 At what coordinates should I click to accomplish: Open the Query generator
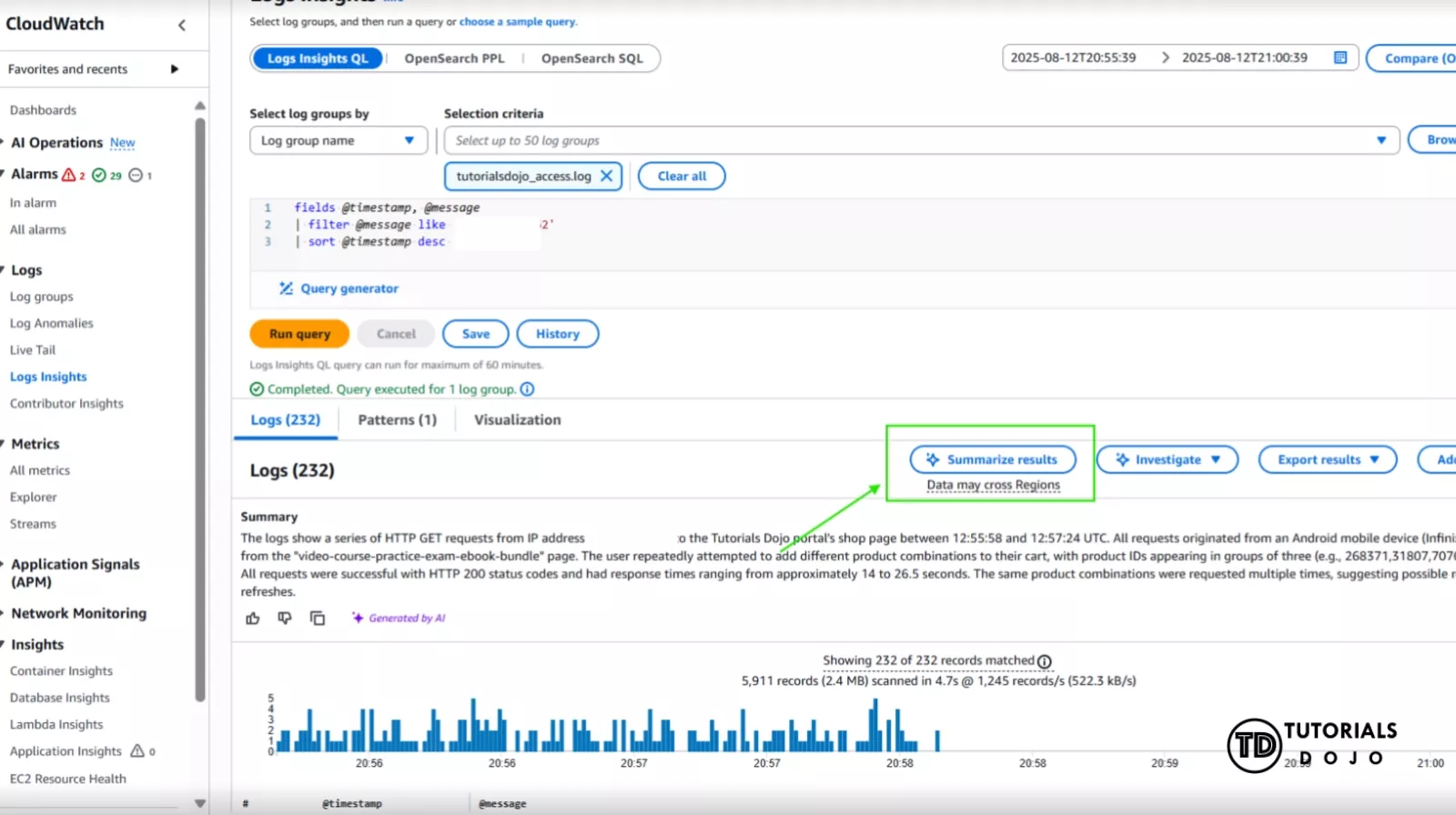click(x=339, y=288)
